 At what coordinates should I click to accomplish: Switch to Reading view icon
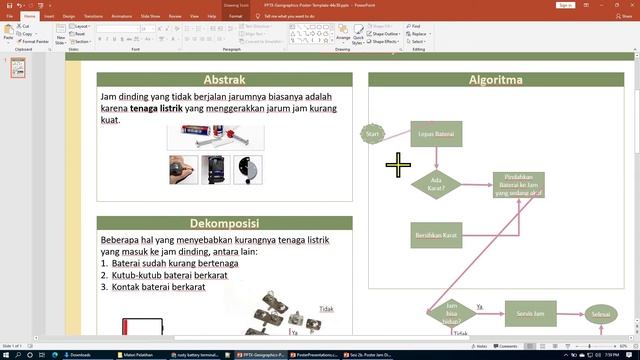555,346
